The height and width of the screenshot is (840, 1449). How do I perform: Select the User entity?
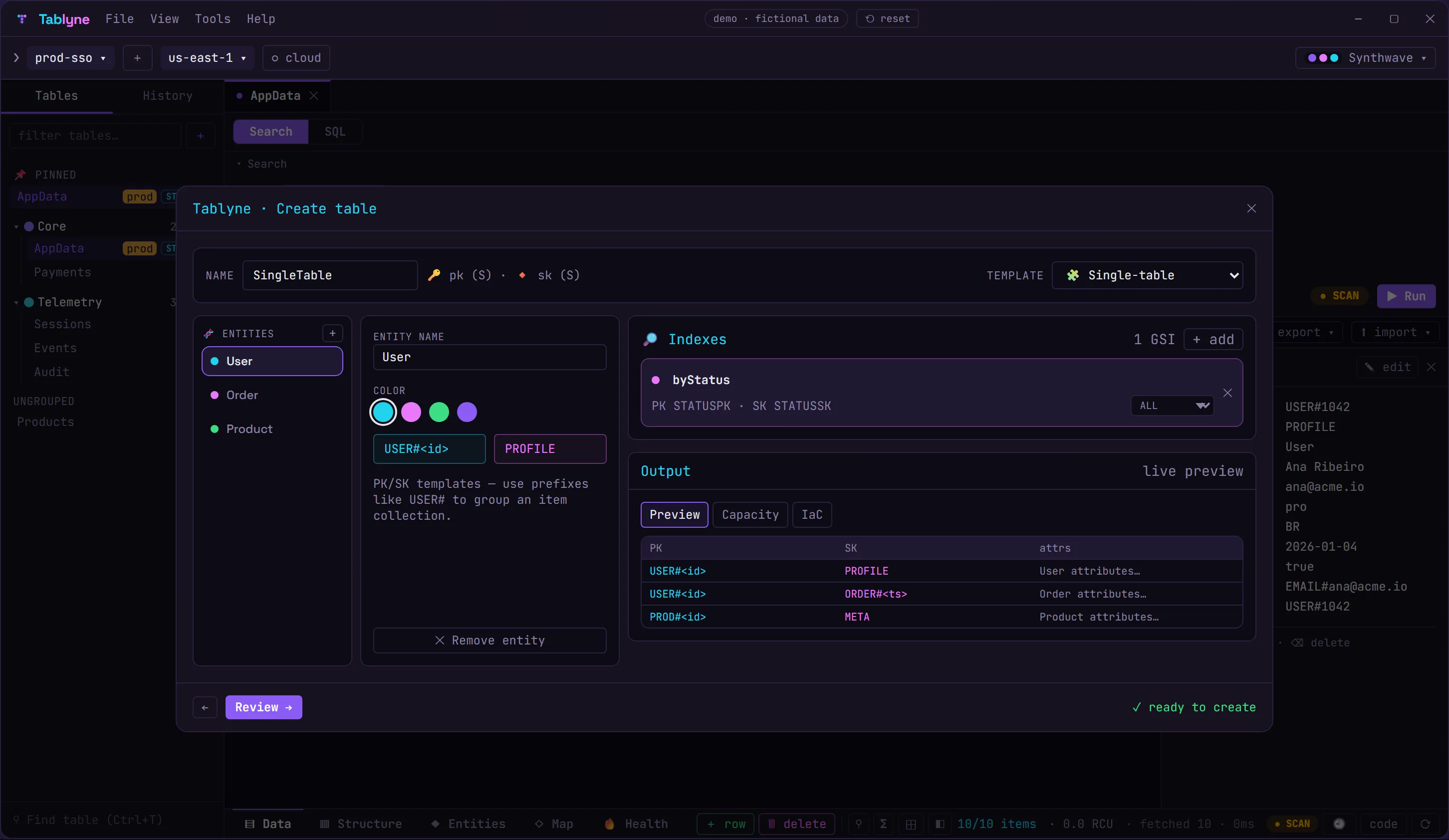click(272, 361)
